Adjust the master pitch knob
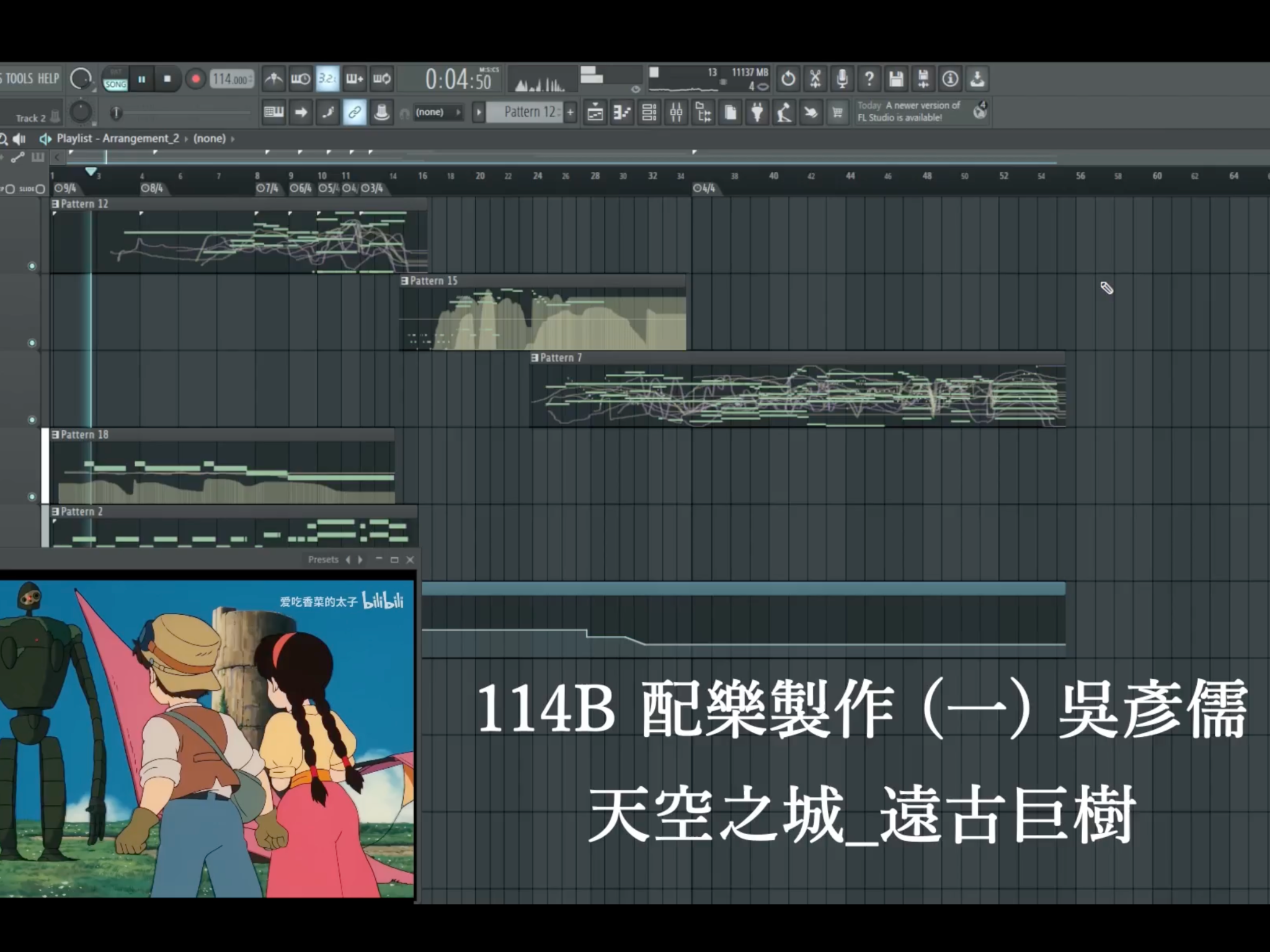 point(81,112)
